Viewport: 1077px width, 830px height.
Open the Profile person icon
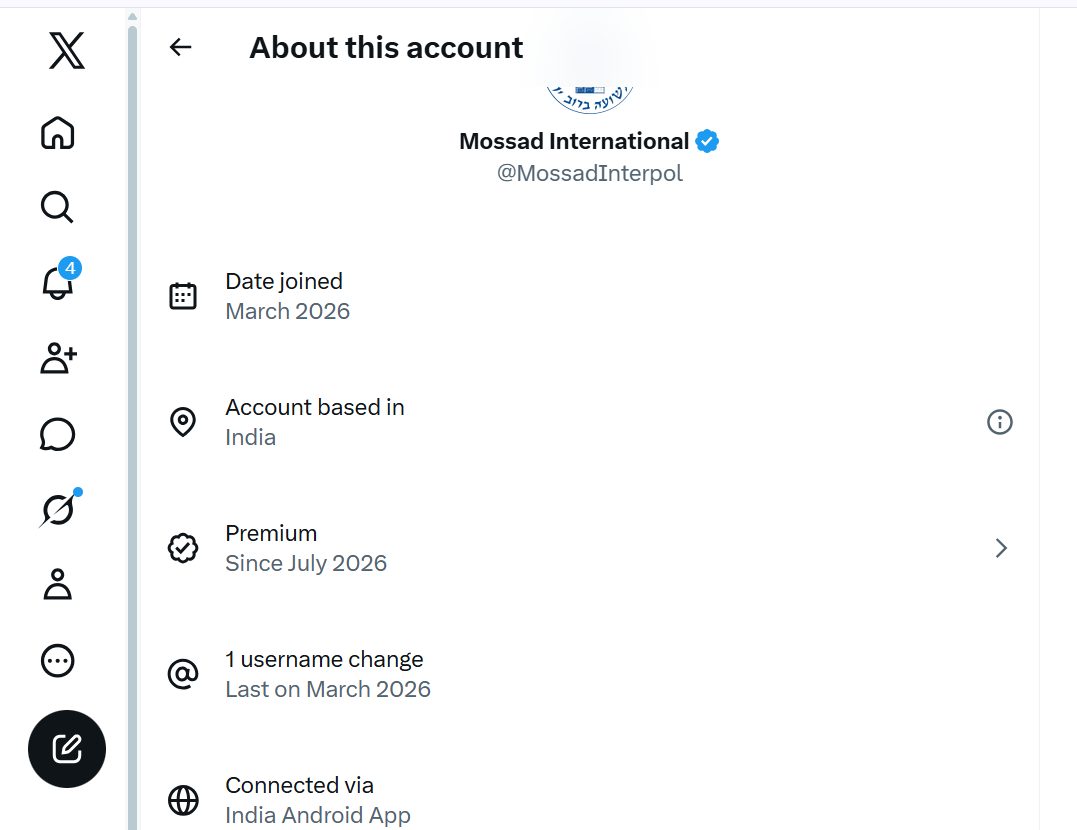coord(58,585)
